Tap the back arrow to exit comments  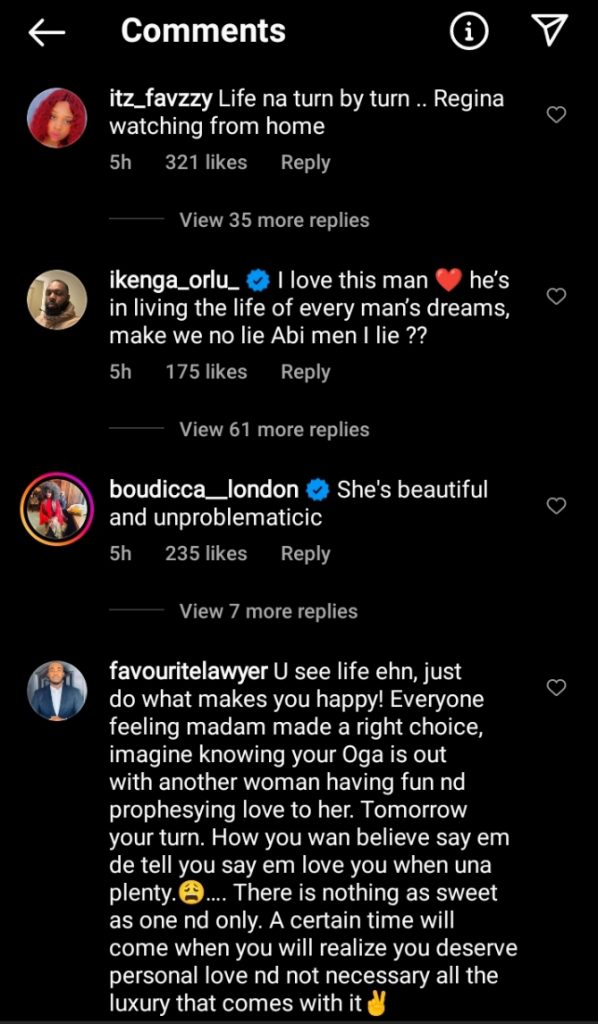44,31
